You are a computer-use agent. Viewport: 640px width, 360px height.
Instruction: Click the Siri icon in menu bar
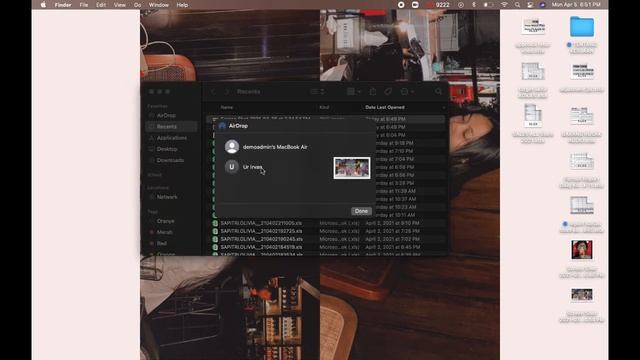point(542,5)
